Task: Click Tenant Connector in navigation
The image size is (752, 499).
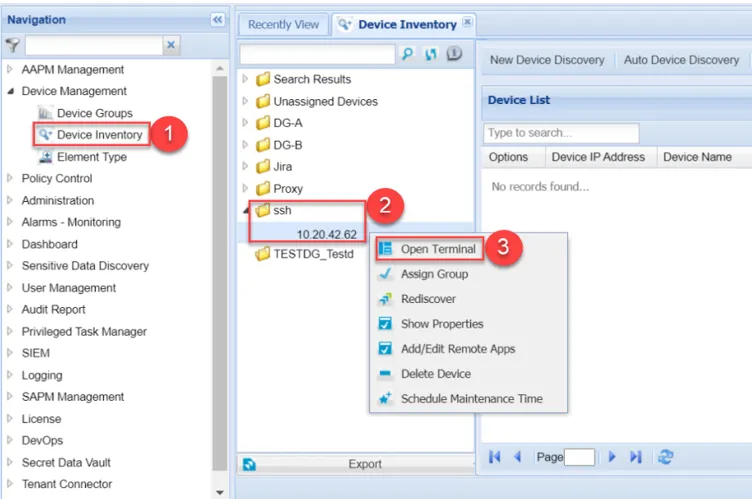Action: (67, 484)
